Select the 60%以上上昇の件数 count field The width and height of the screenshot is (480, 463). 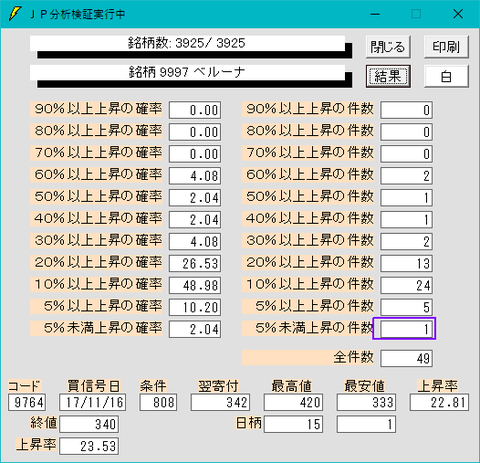(407, 176)
